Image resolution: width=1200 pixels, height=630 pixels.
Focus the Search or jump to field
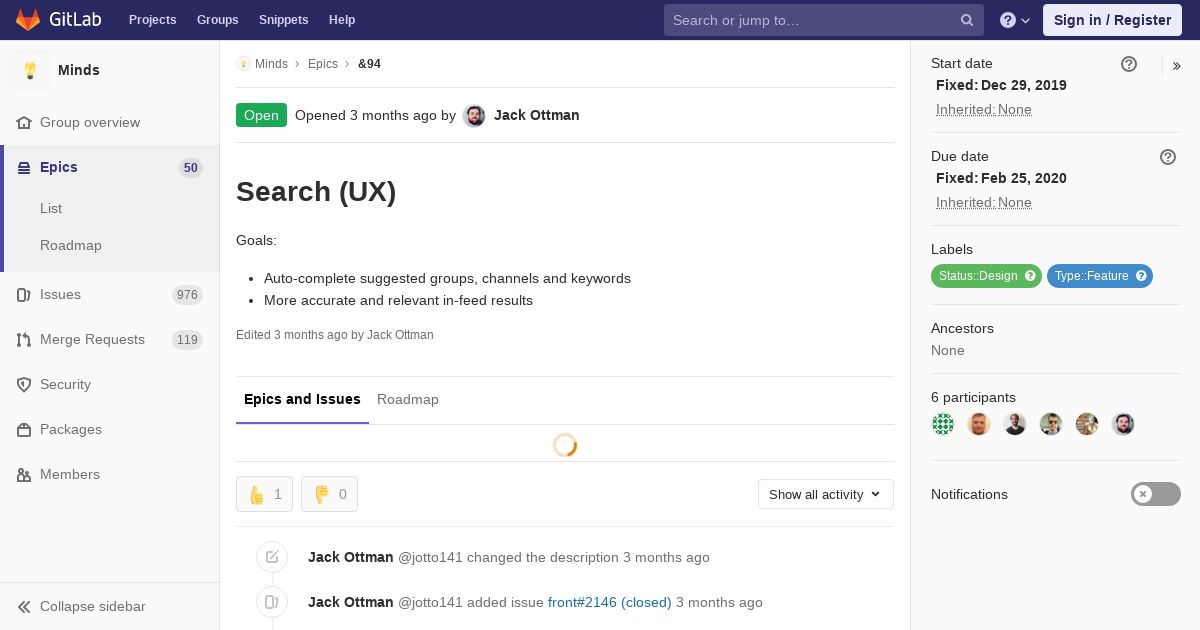pos(812,20)
